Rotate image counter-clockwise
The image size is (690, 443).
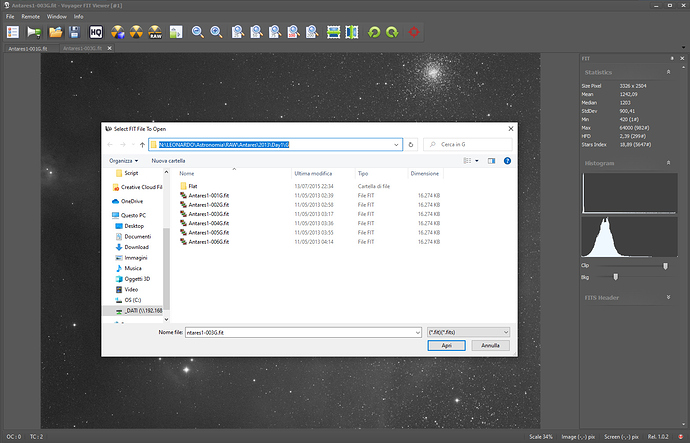coord(374,32)
